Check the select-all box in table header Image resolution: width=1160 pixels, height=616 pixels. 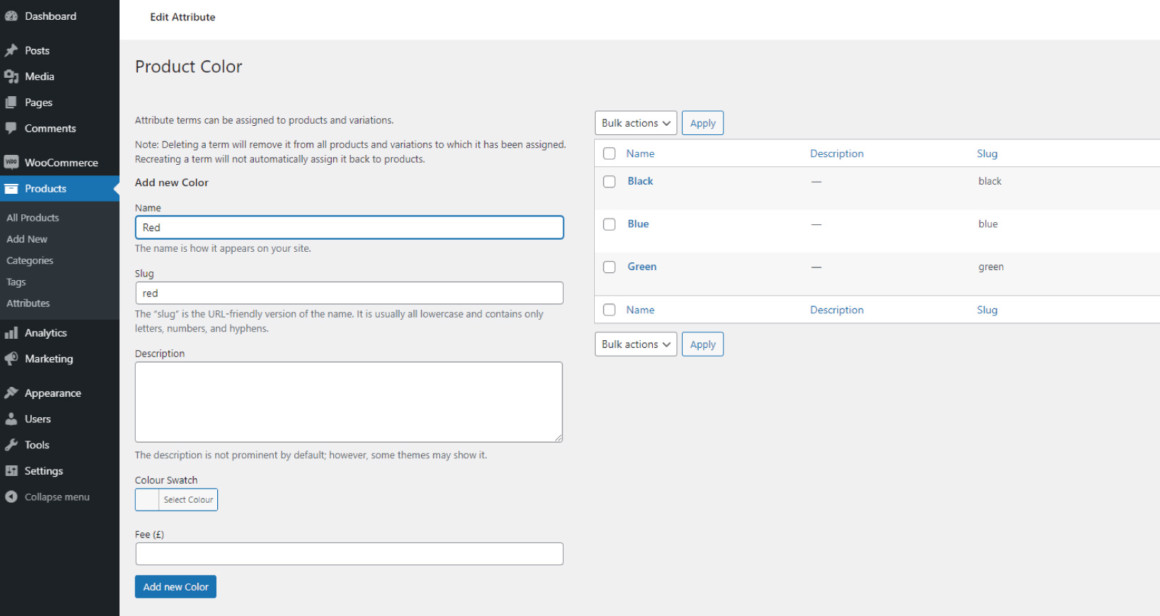click(x=609, y=153)
